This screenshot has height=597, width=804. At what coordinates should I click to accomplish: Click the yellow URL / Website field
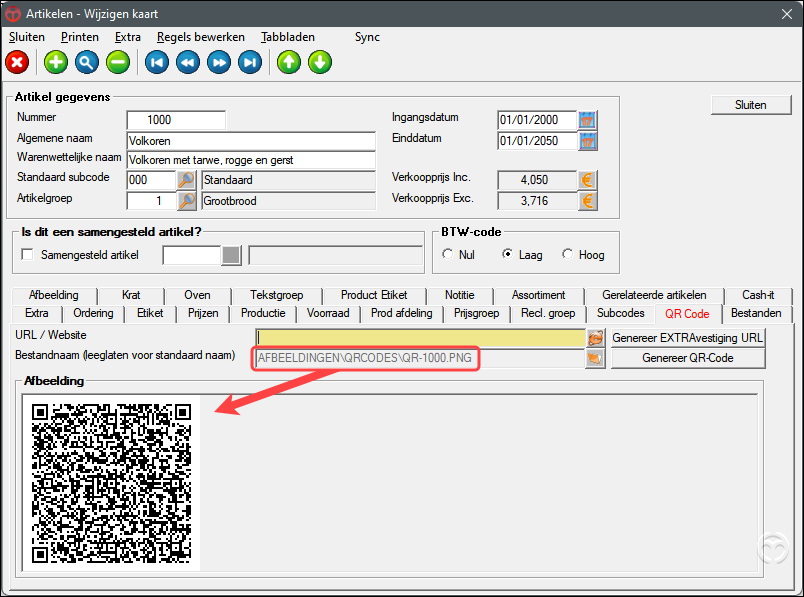click(420, 338)
